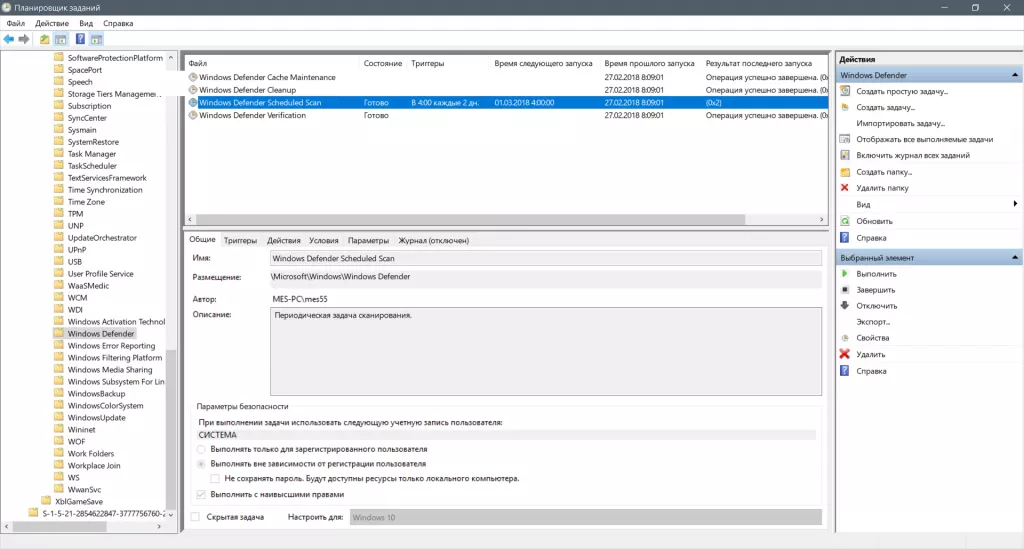Disable the task via the 'Отключить' icon
The height and width of the screenshot is (549, 1024).
[x=846, y=306]
